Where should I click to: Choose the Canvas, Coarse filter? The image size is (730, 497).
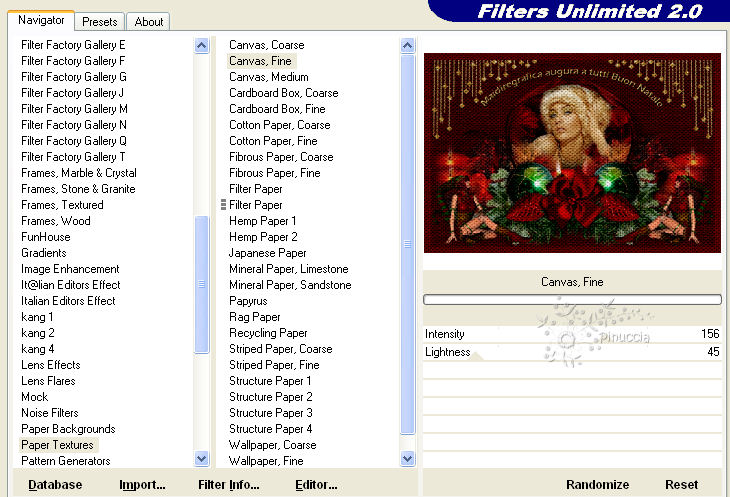click(266, 45)
